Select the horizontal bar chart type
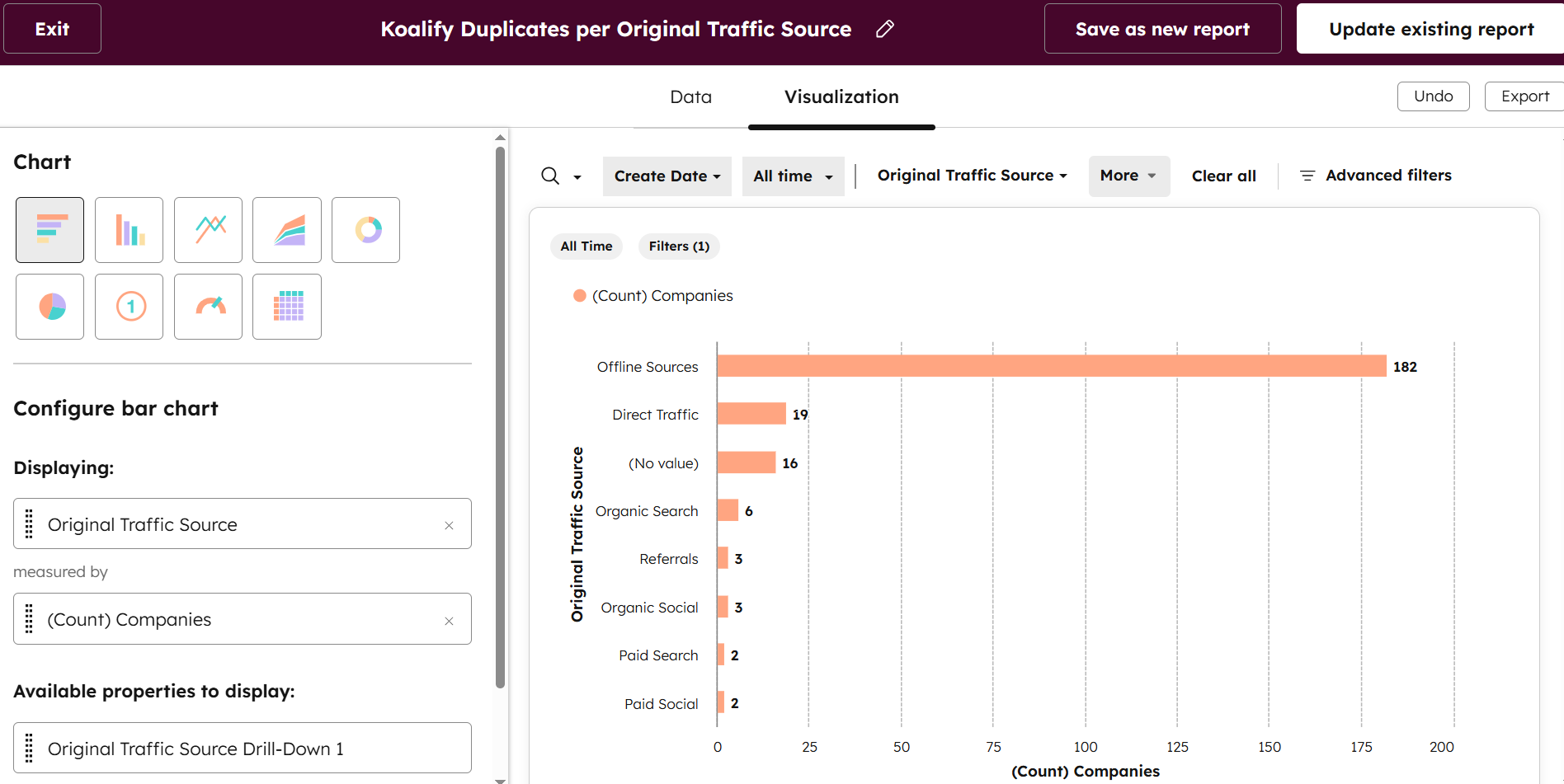 coord(49,230)
